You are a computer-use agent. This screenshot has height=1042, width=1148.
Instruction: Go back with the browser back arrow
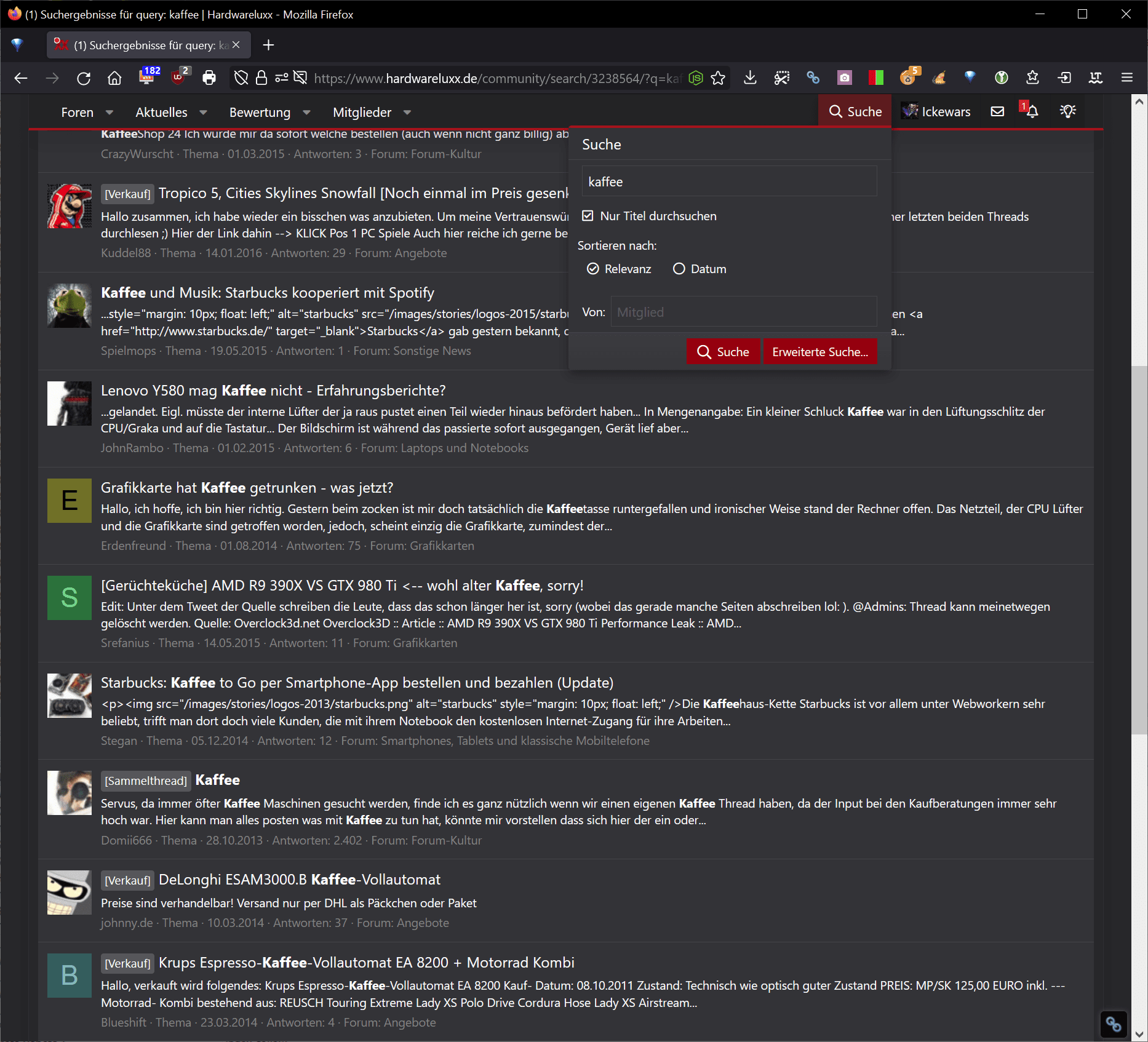coord(21,78)
